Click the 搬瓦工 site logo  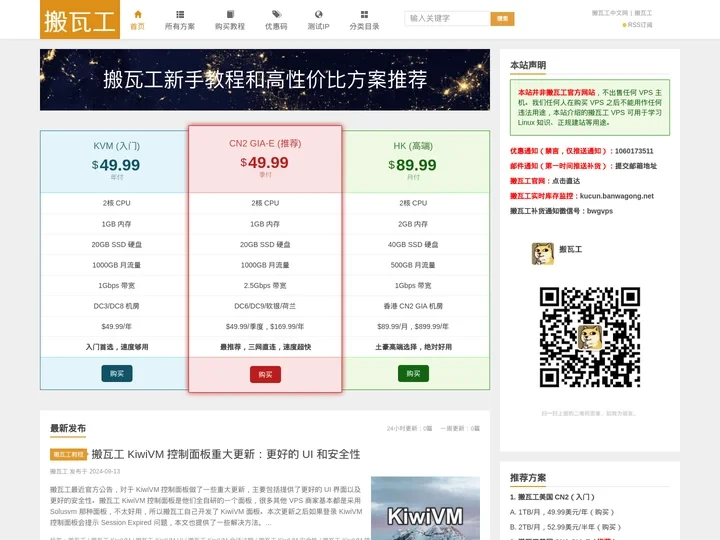point(80,20)
